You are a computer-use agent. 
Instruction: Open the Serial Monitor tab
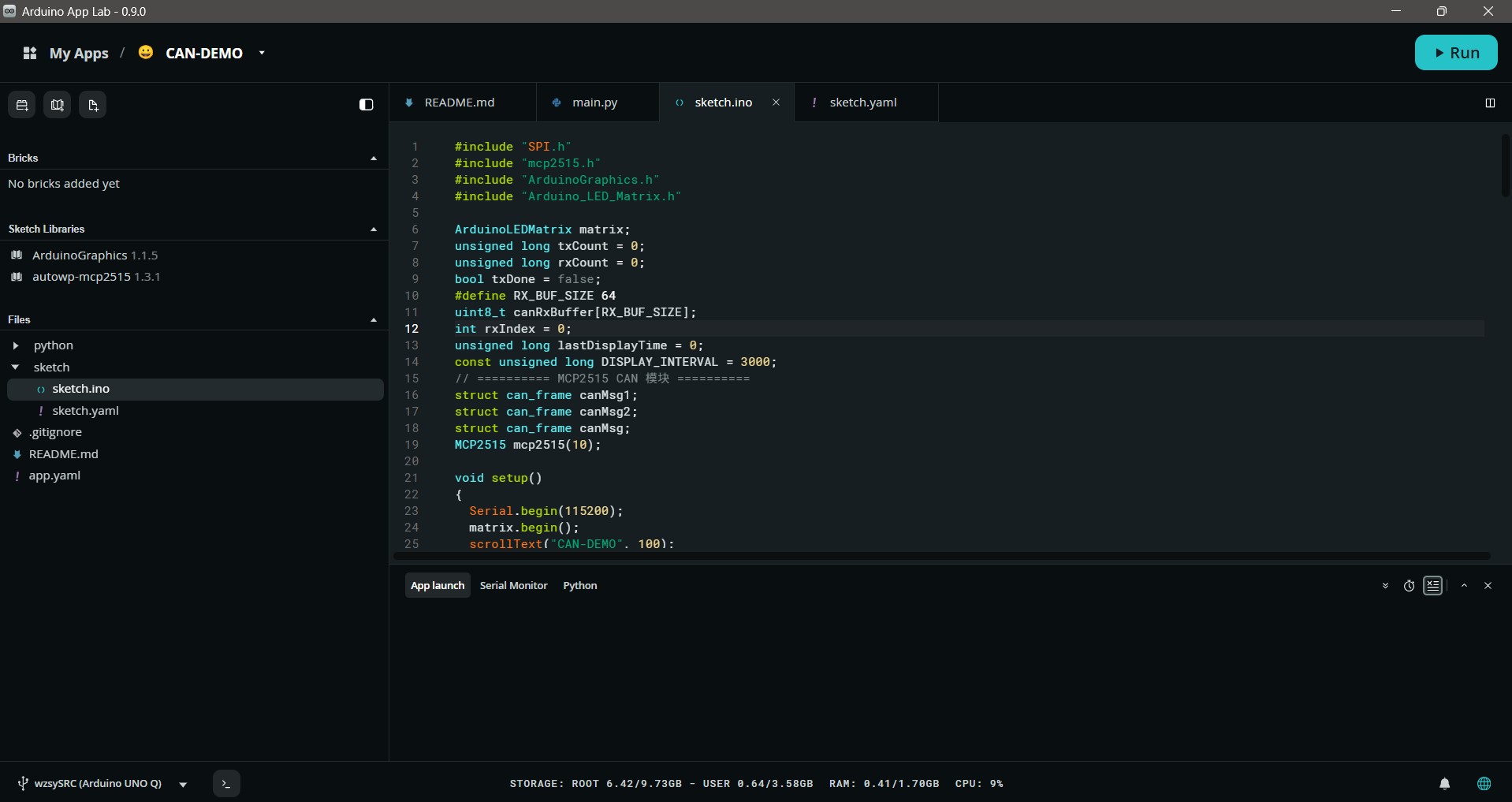[513, 586]
